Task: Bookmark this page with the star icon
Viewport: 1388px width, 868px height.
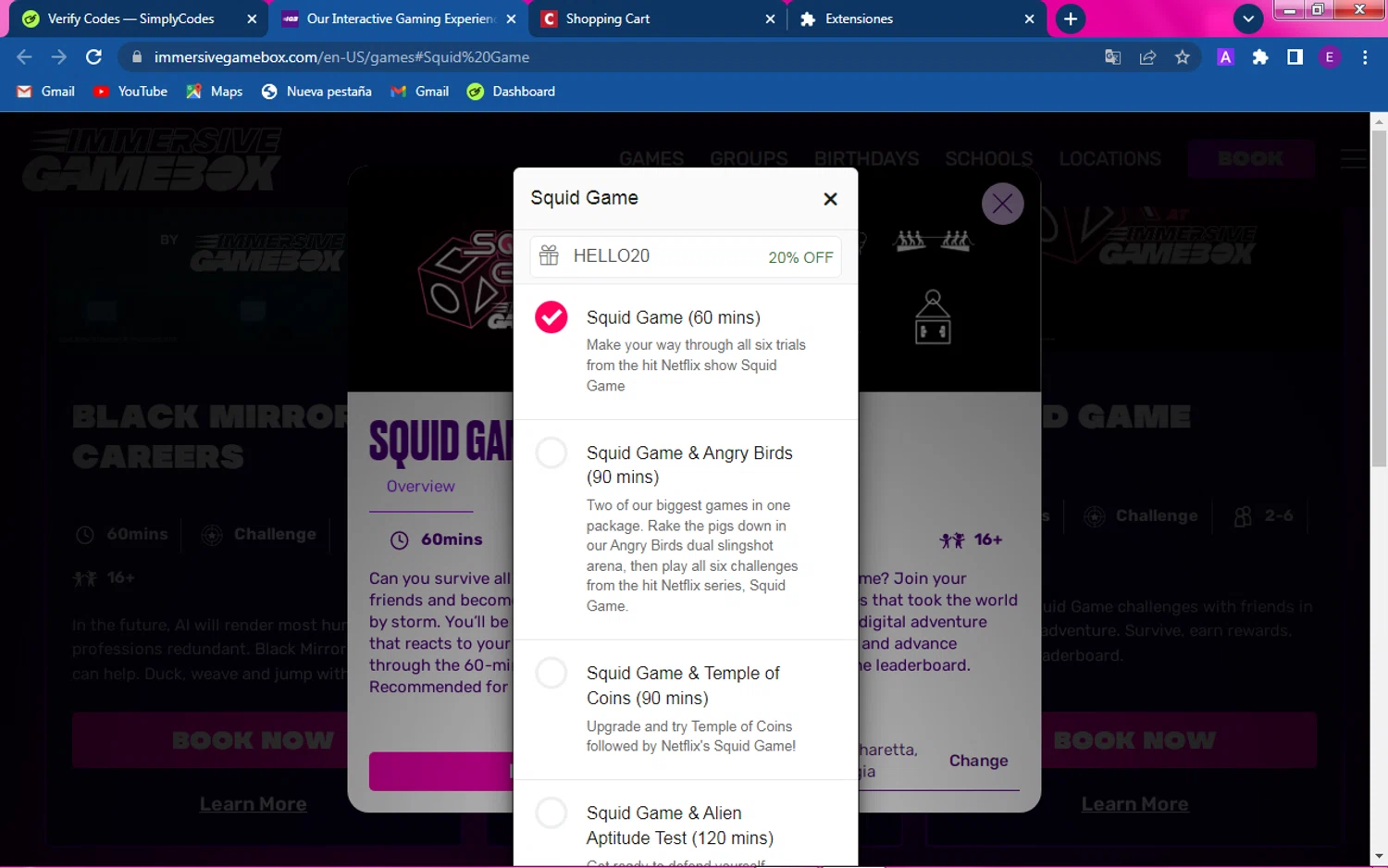Action: click(x=1182, y=57)
